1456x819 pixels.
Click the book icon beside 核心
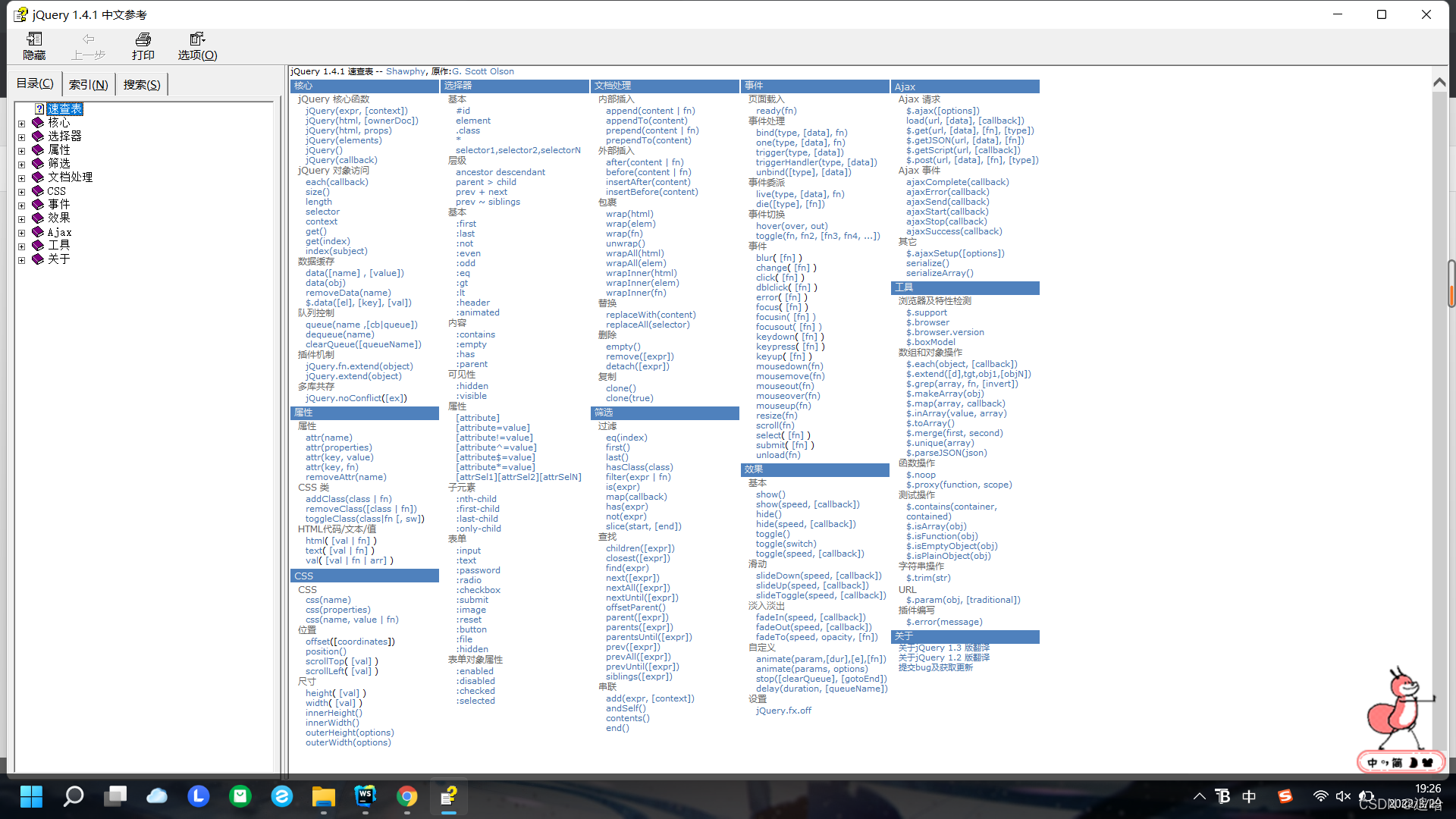pos(38,123)
